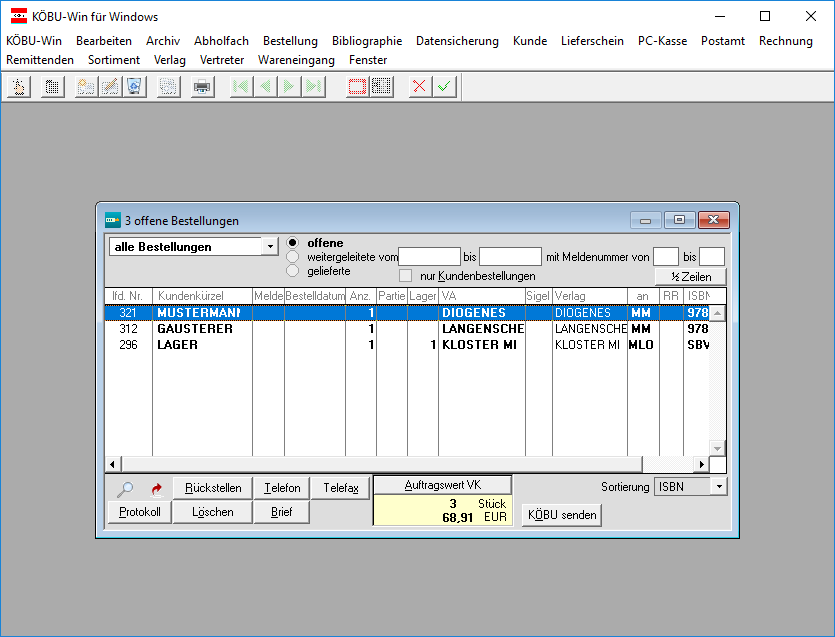Click the recycle bin delete toolbar icon
Image resolution: width=835 pixels, height=637 pixels.
point(135,86)
